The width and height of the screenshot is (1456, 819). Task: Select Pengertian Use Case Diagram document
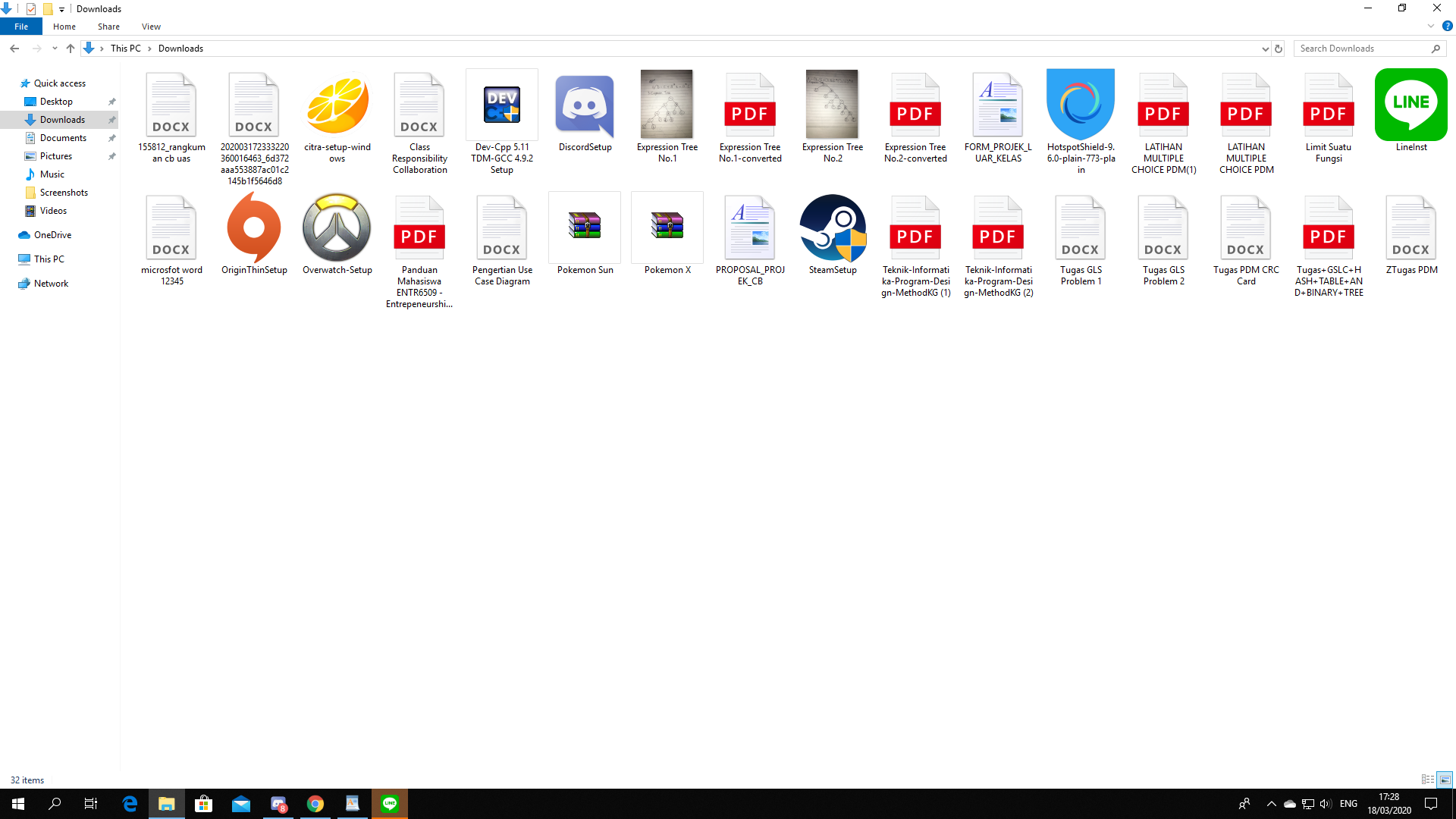point(502,240)
